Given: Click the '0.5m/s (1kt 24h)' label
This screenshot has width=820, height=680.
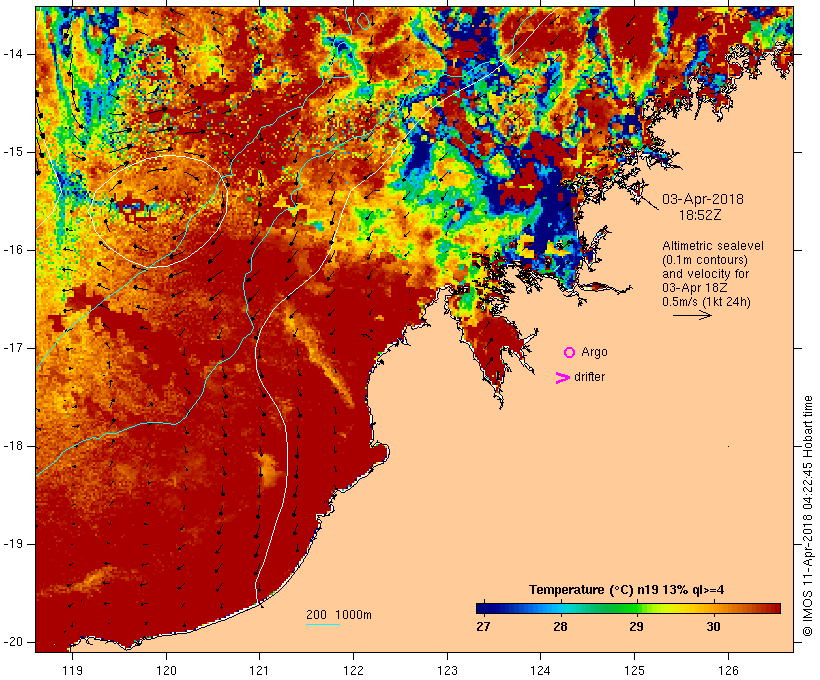Looking at the screenshot, I should coord(706,302).
